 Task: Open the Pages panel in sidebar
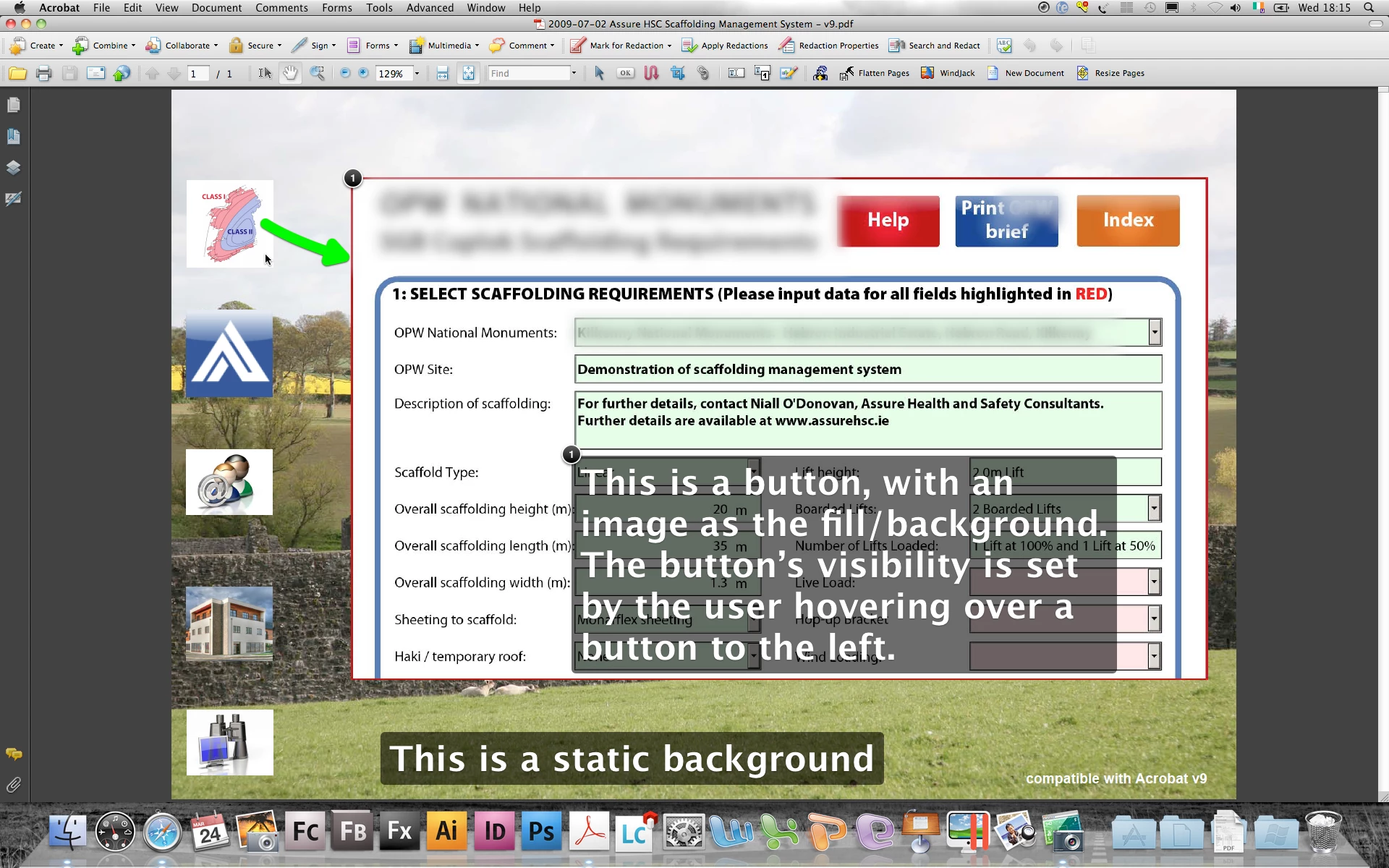pyautogui.click(x=13, y=106)
